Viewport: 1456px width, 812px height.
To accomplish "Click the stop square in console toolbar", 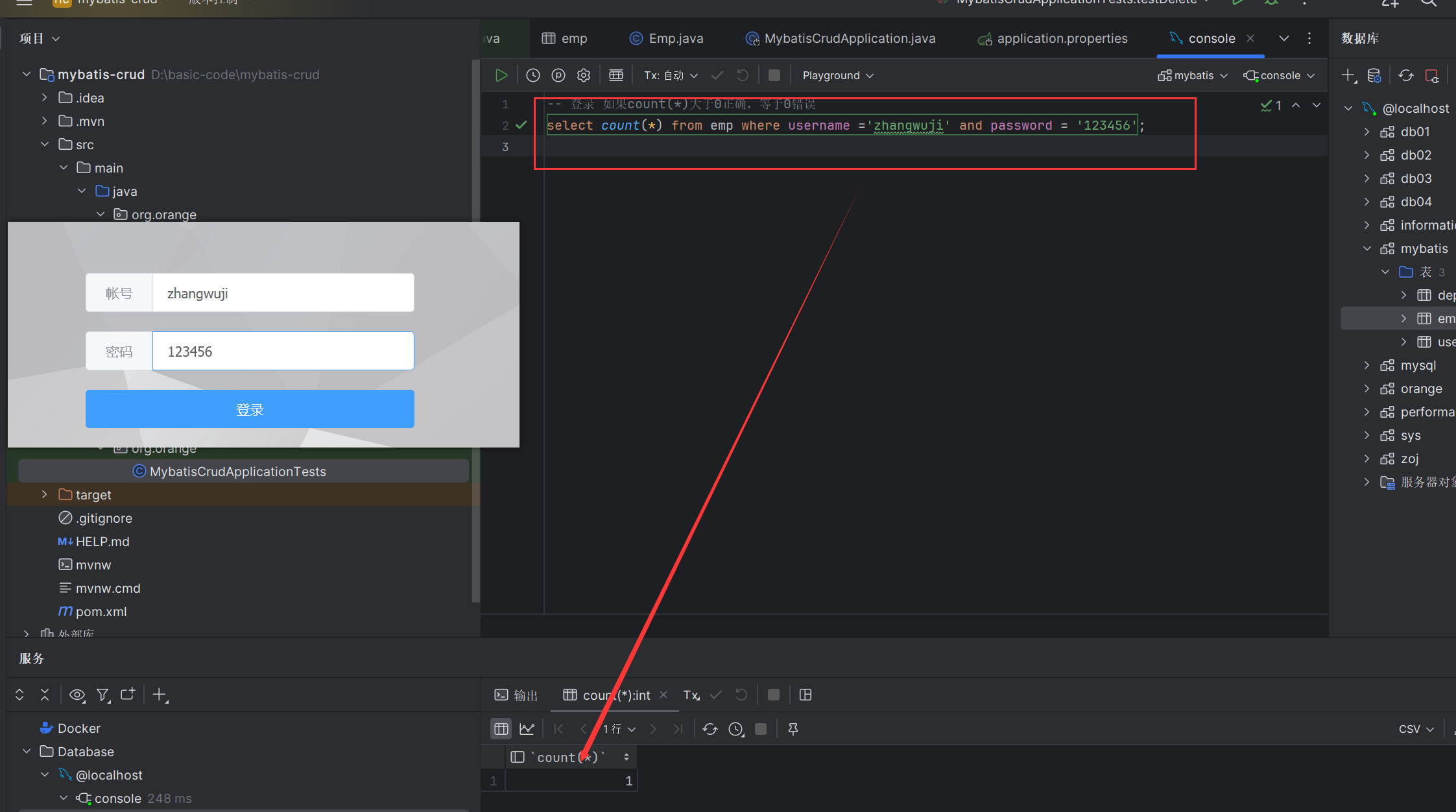I will (774, 75).
